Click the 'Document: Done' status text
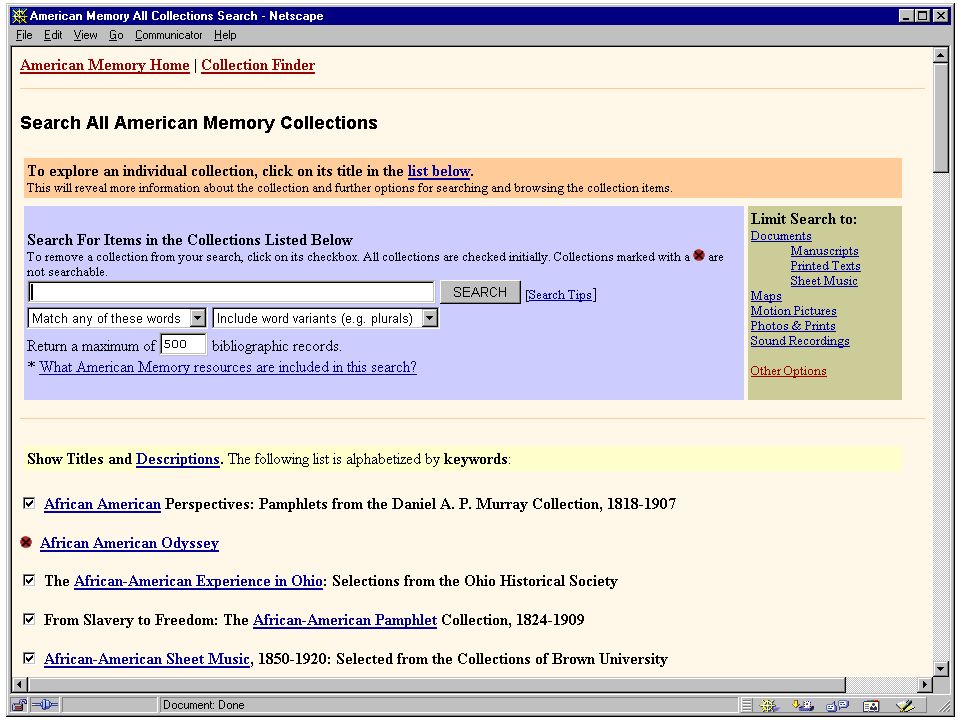Viewport: 960px width, 720px height. pyautogui.click(x=203, y=705)
